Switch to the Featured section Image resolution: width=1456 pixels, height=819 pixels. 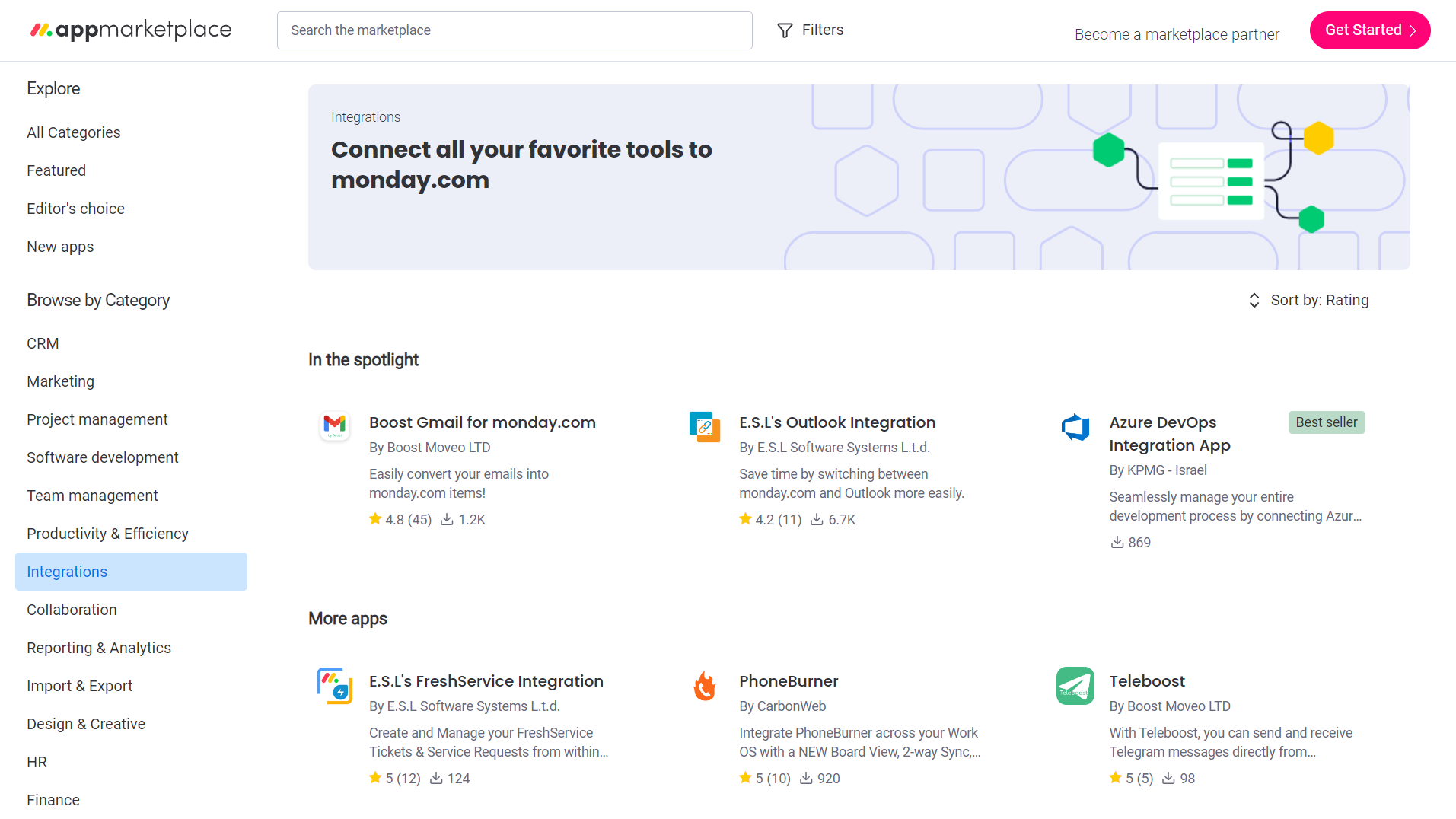(56, 170)
